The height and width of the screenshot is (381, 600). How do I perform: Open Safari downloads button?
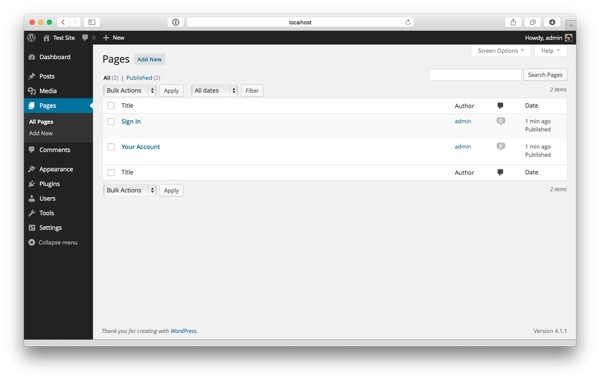(x=552, y=22)
